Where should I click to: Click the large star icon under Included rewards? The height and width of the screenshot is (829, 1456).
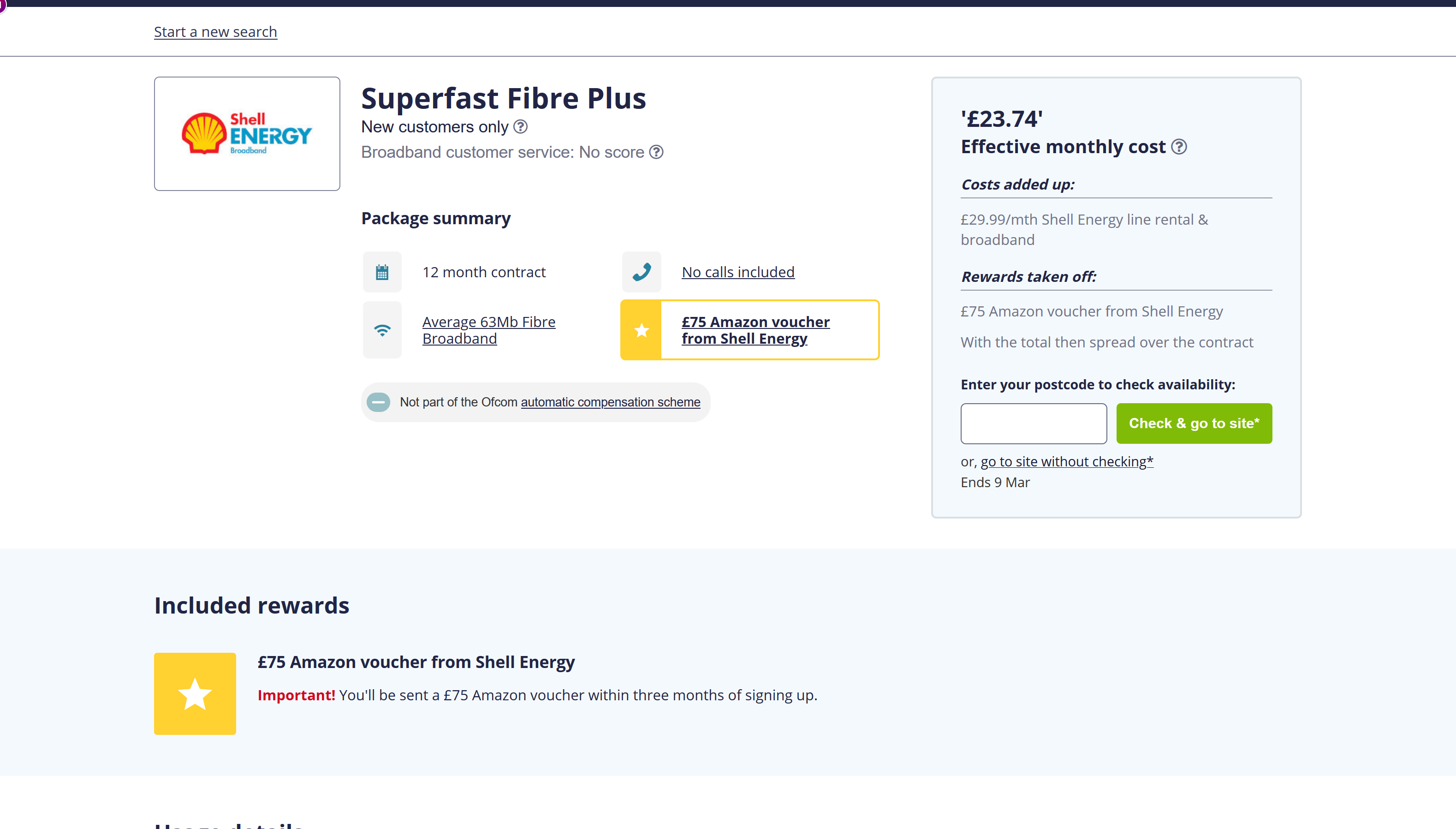coord(195,694)
